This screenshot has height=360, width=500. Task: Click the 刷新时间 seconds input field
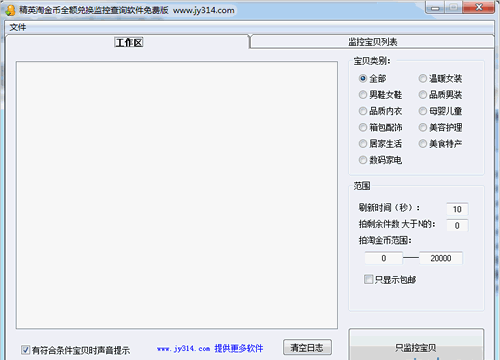click(457, 209)
